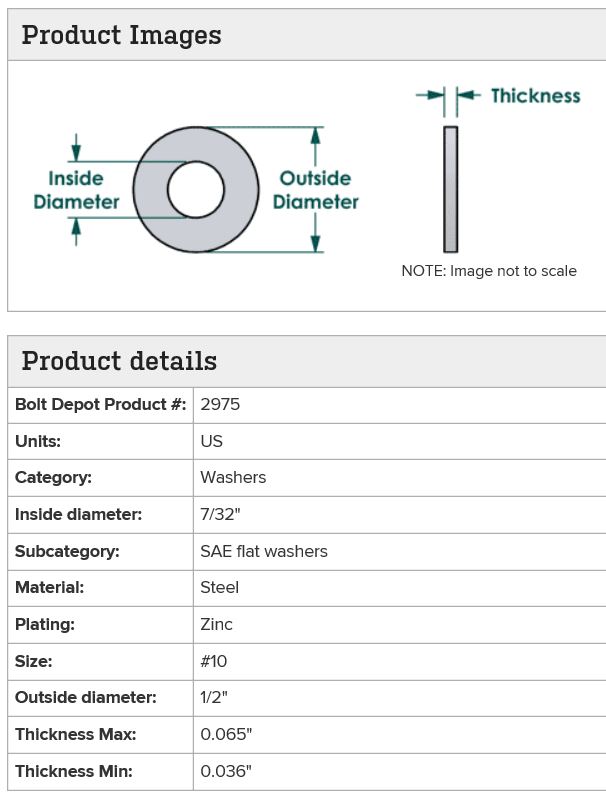The height and width of the screenshot is (800, 606).
Task: Click the 7/32" inside diameter value
Action: [220, 514]
